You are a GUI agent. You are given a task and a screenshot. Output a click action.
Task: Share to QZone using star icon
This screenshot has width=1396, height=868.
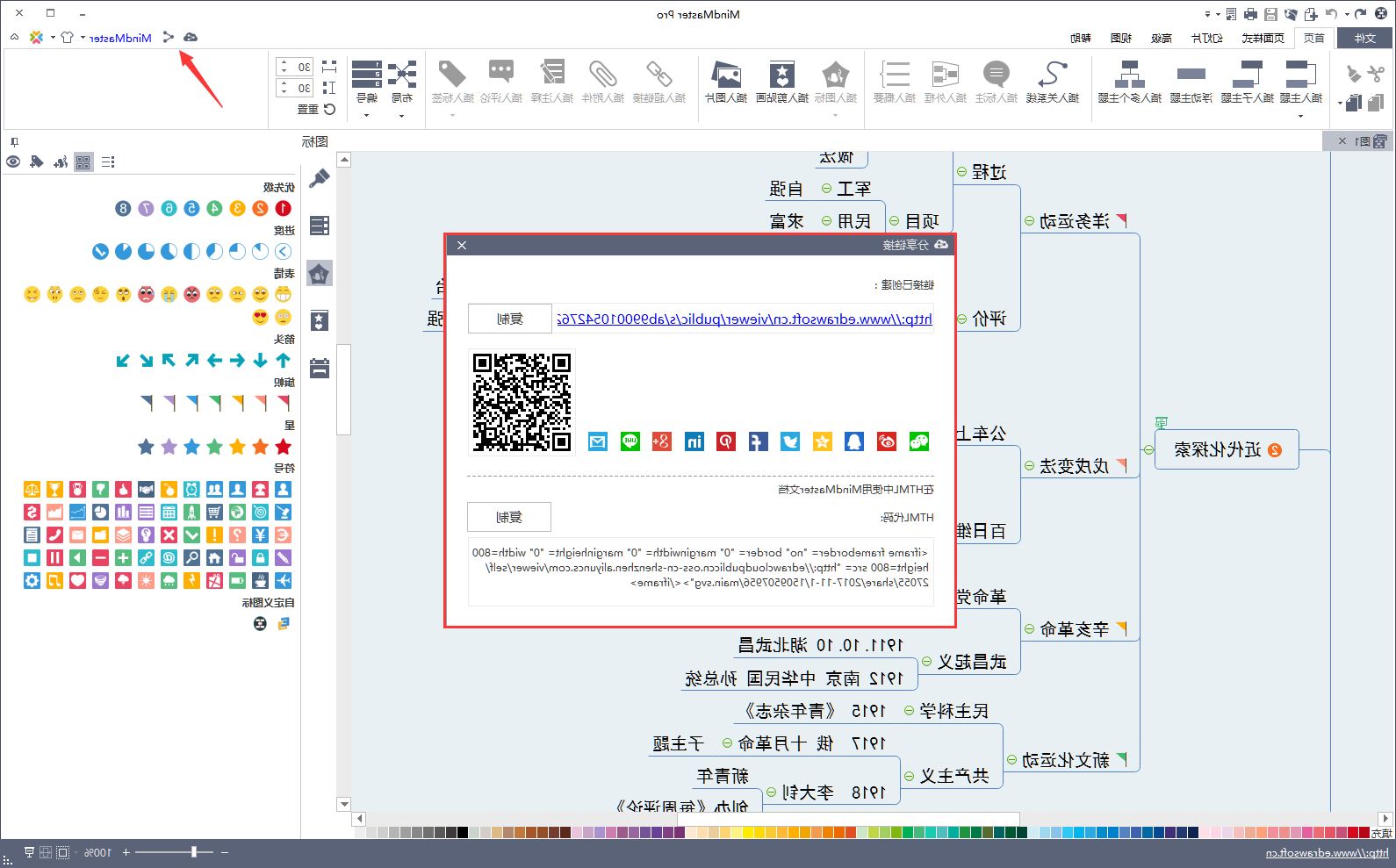point(823,441)
